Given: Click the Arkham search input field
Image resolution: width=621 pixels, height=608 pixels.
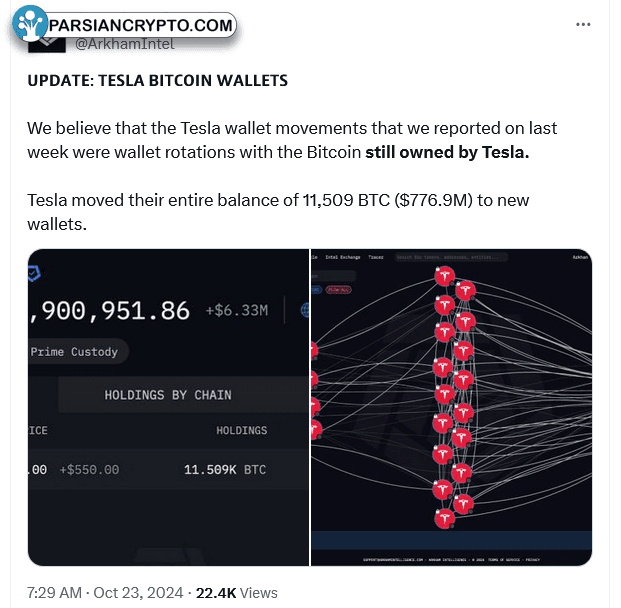Looking at the screenshot, I should tap(451, 257).
